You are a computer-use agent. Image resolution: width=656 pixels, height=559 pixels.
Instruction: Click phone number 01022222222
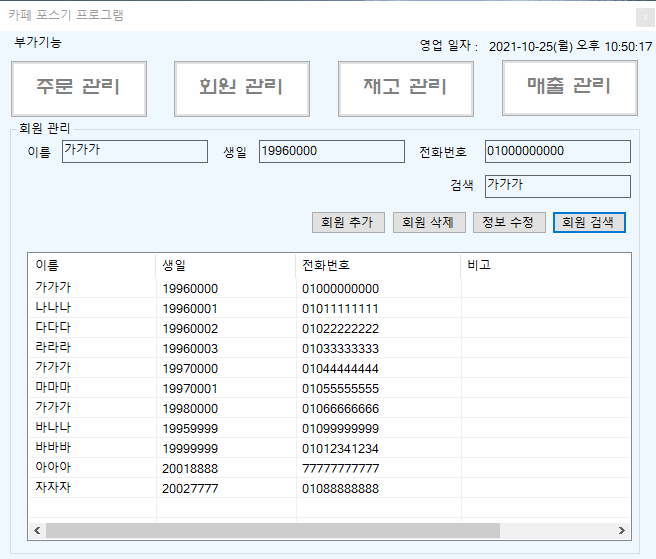pyautogui.click(x=340, y=329)
